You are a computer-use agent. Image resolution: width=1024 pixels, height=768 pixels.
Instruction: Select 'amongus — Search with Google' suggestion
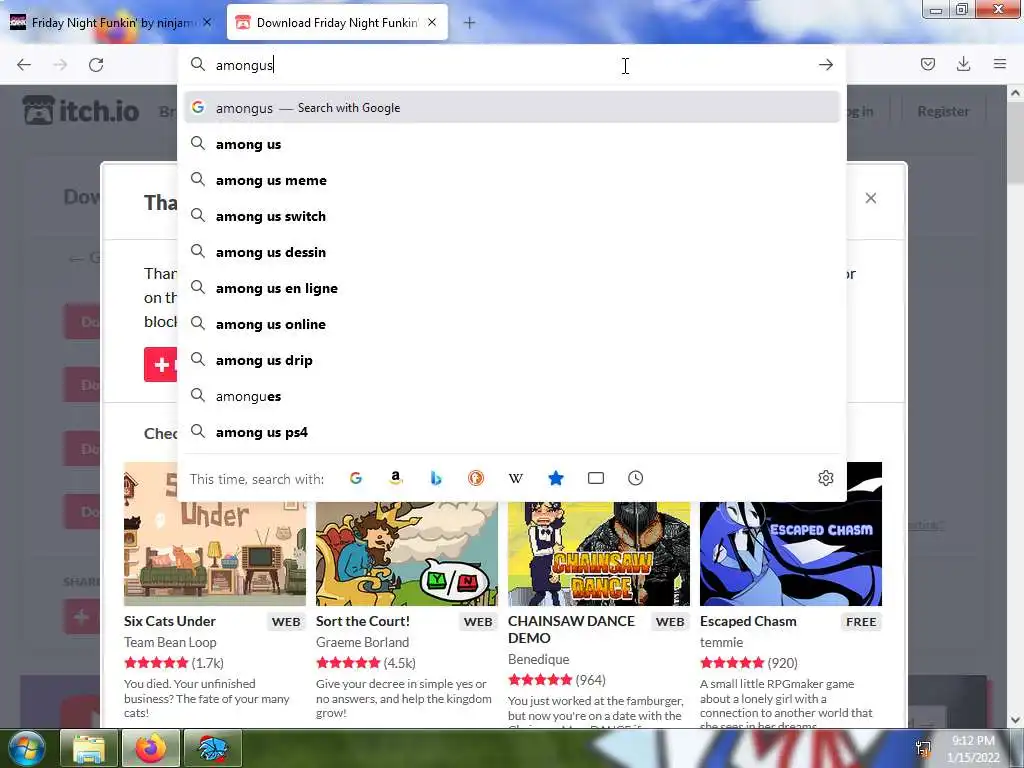(511, 108)
